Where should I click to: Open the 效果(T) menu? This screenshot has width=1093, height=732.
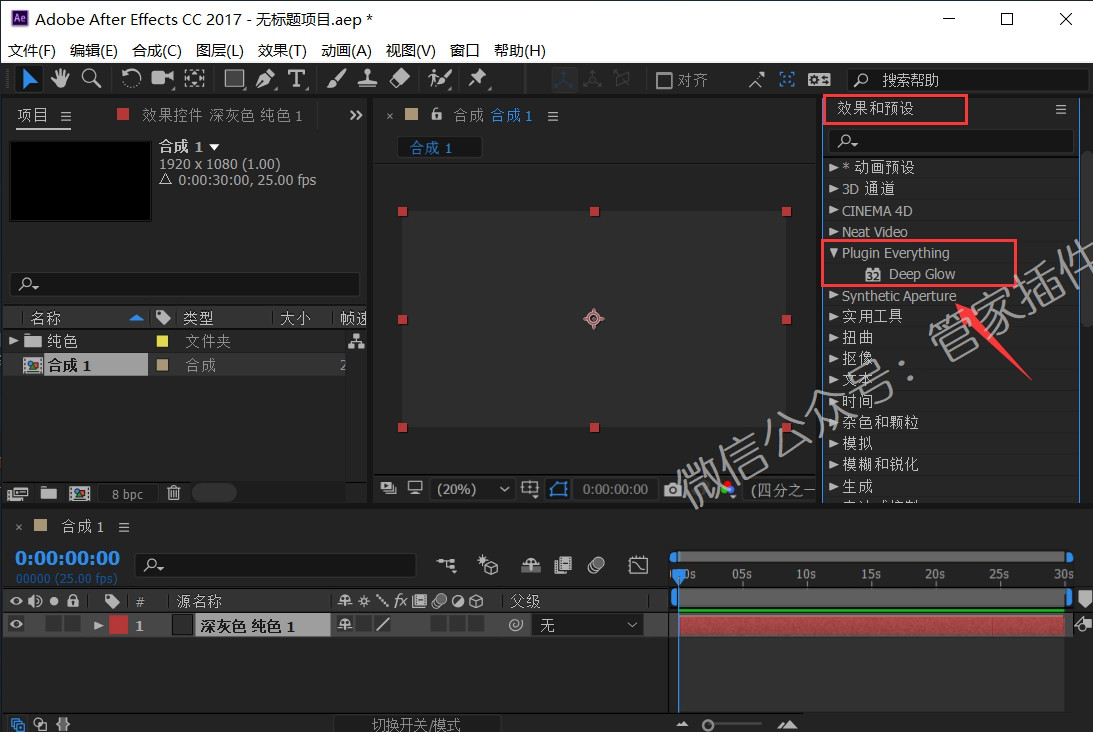click(x=282, y=50)
